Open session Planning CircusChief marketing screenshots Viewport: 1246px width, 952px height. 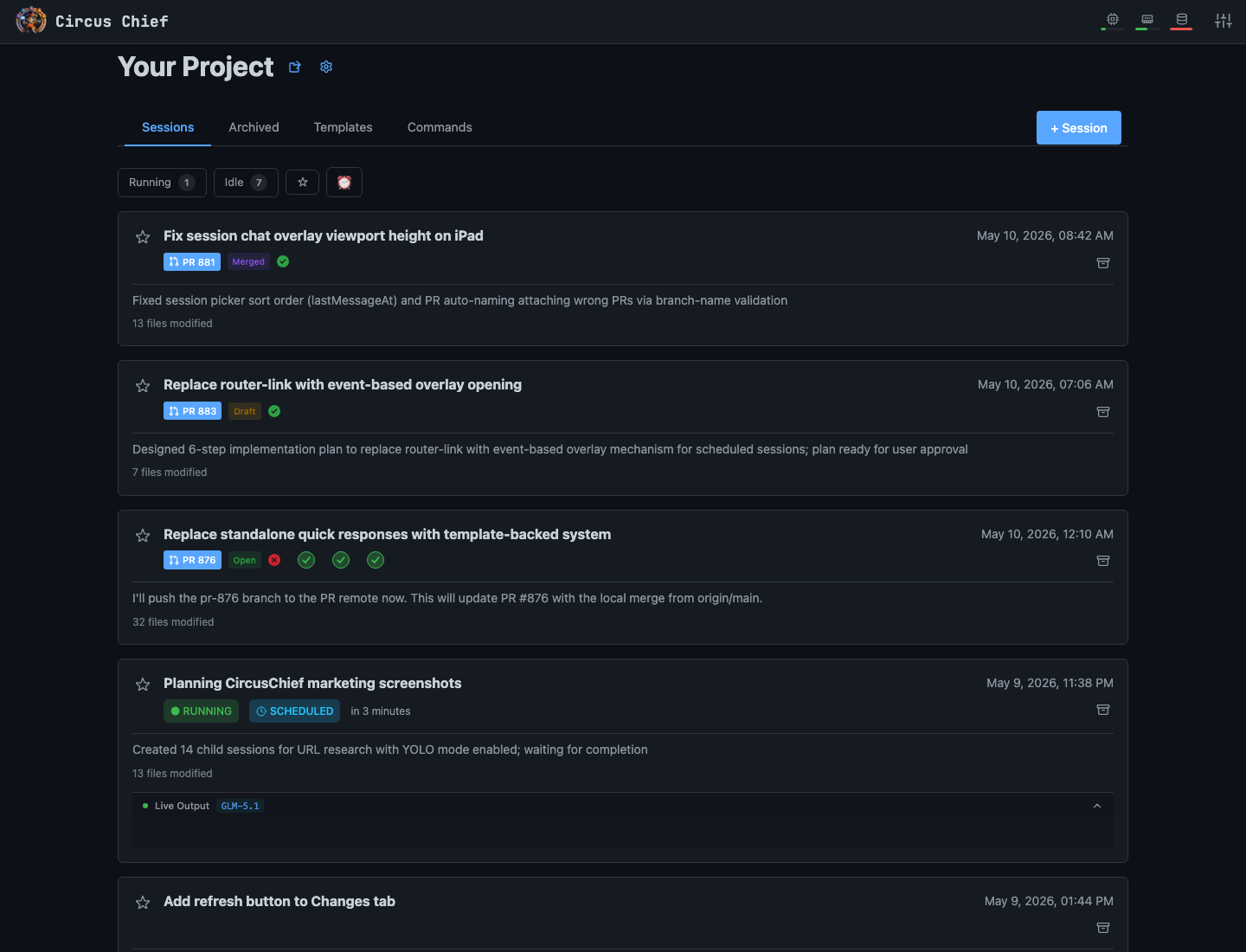[312, 683]
